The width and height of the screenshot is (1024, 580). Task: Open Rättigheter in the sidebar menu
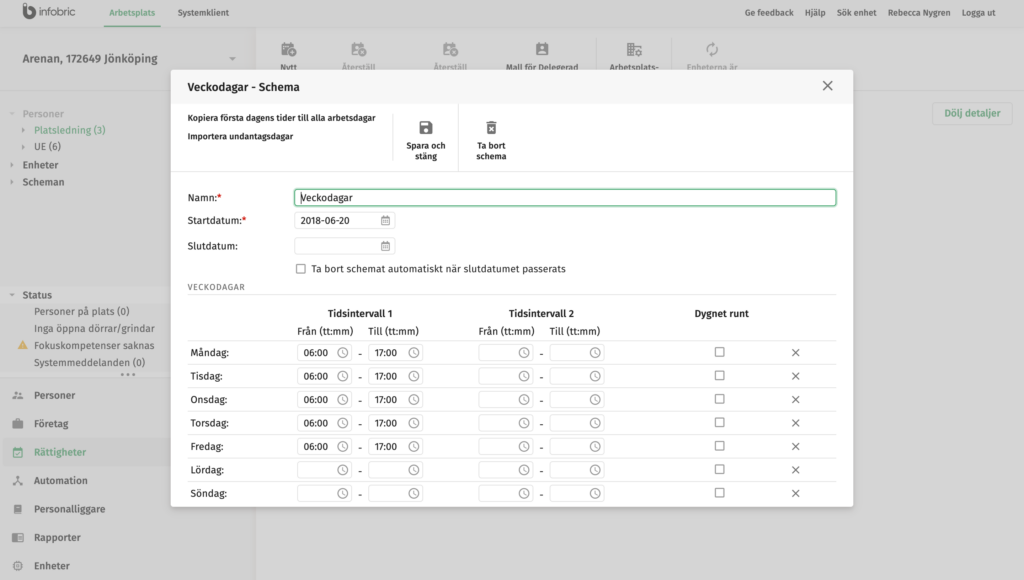pos(60,452)
